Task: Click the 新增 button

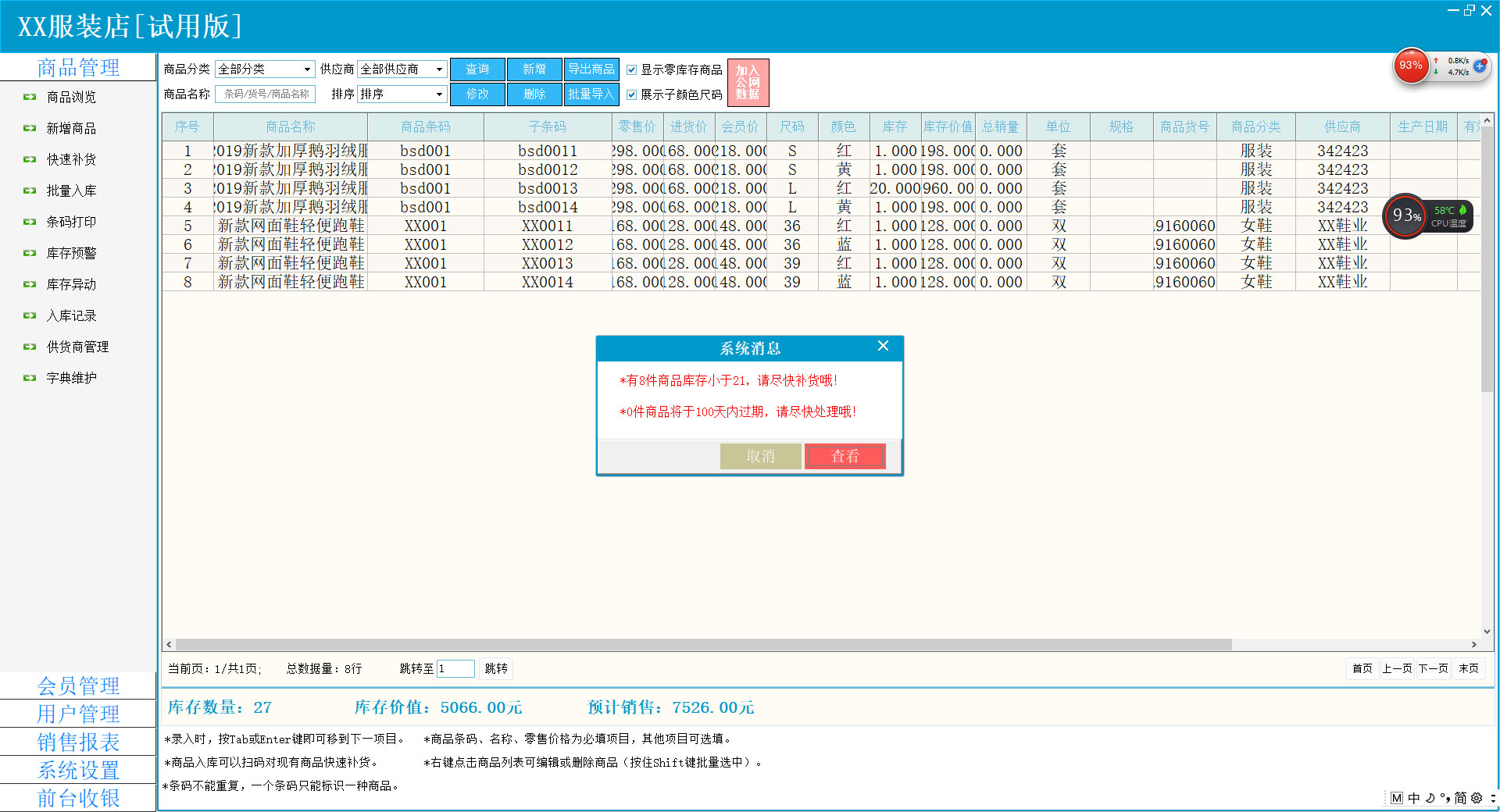Action: coord(534,69)
